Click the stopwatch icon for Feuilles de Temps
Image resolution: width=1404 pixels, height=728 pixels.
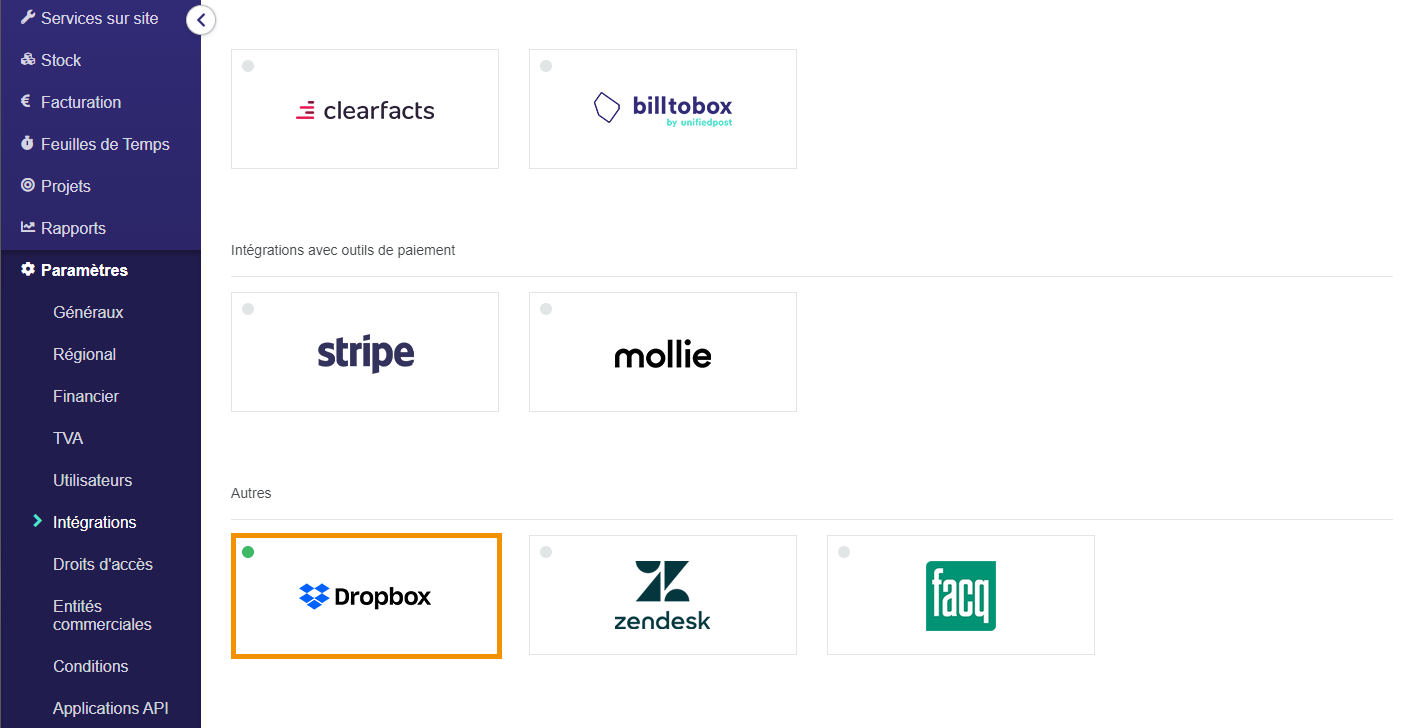(x=28, y=144)
